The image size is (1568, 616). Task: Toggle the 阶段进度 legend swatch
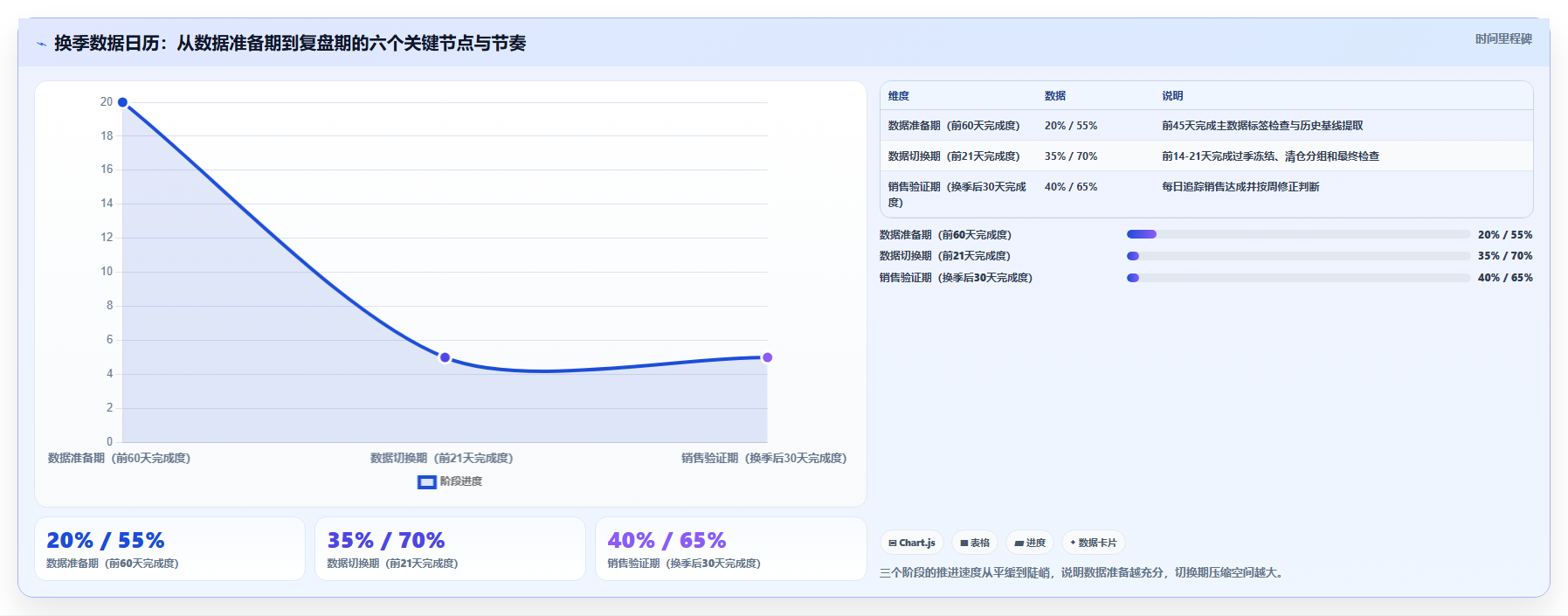tap(426, 481)
